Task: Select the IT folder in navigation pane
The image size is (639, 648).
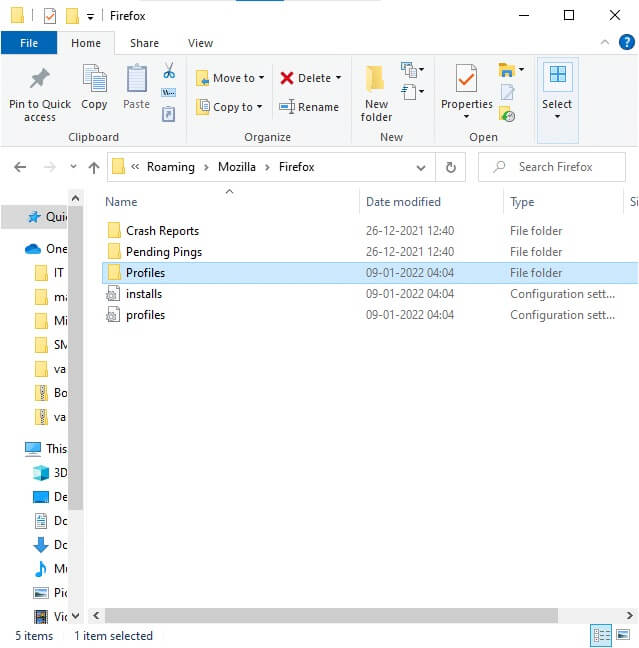Action: point(50,273)
